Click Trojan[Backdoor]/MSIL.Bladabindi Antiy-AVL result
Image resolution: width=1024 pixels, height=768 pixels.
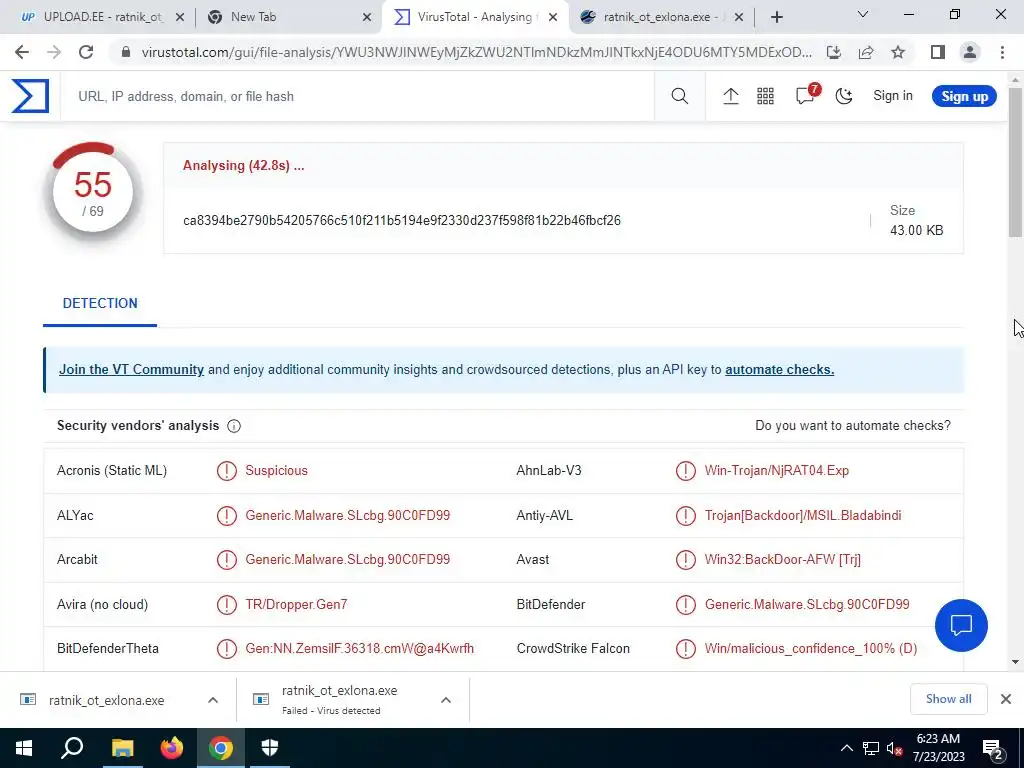(803, 515)
